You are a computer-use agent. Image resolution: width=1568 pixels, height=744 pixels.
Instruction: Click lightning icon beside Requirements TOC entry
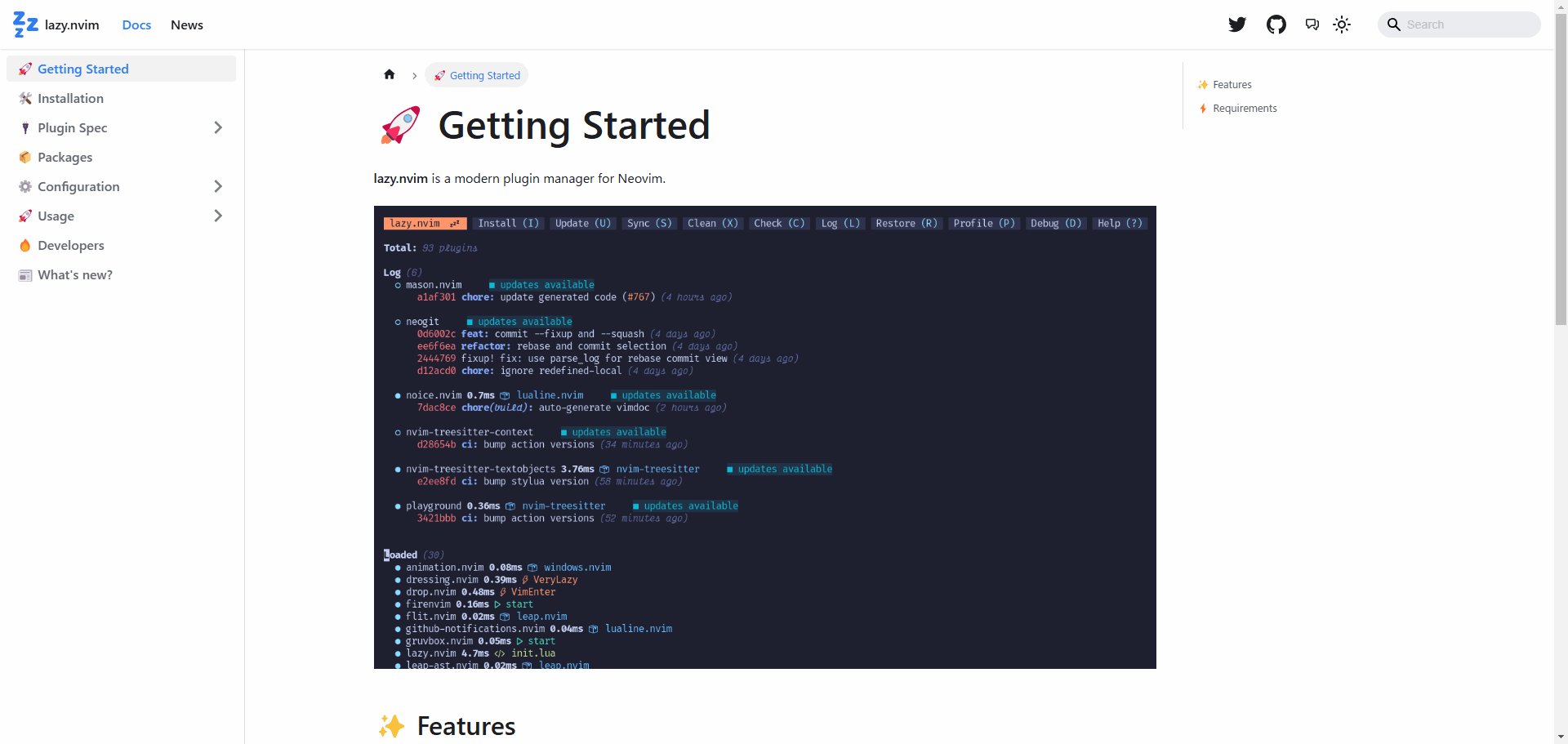pyautogui.click(x=1203, y=108)
